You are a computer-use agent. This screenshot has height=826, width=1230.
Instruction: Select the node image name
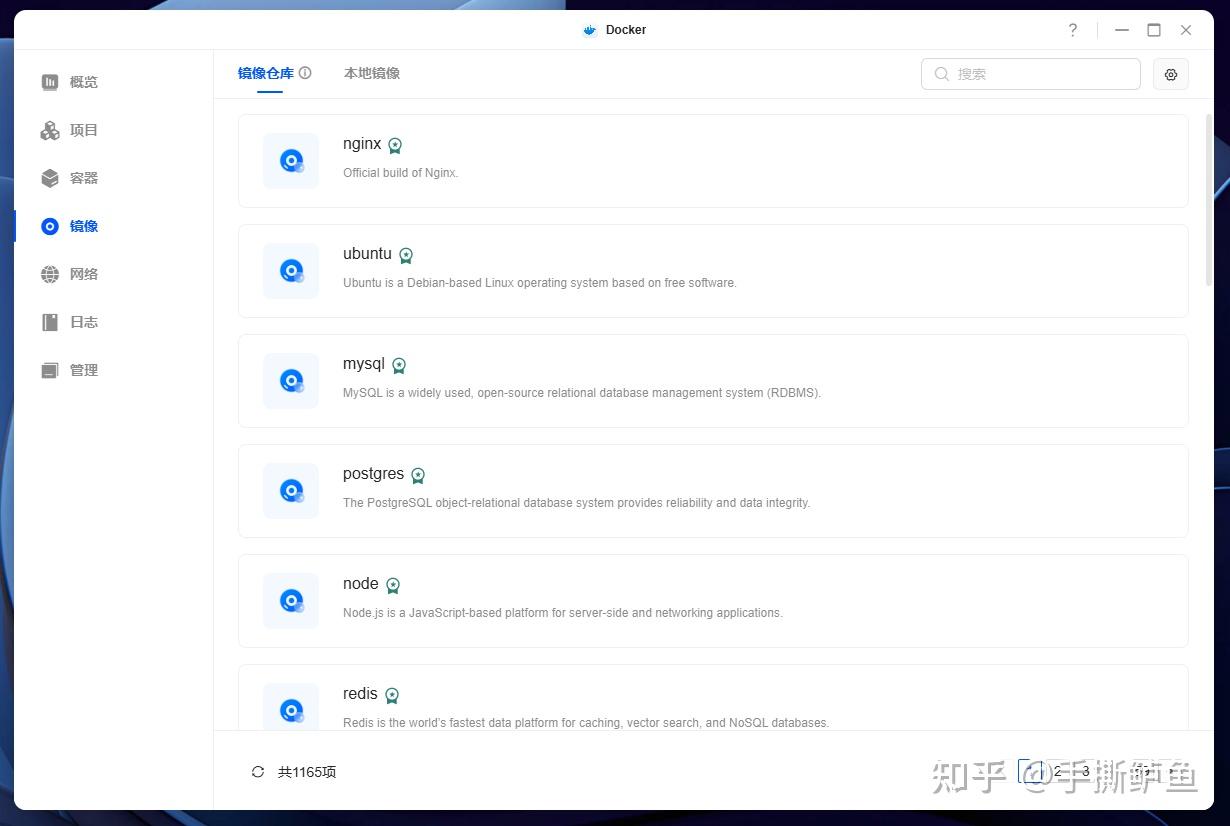pos(361,584)
